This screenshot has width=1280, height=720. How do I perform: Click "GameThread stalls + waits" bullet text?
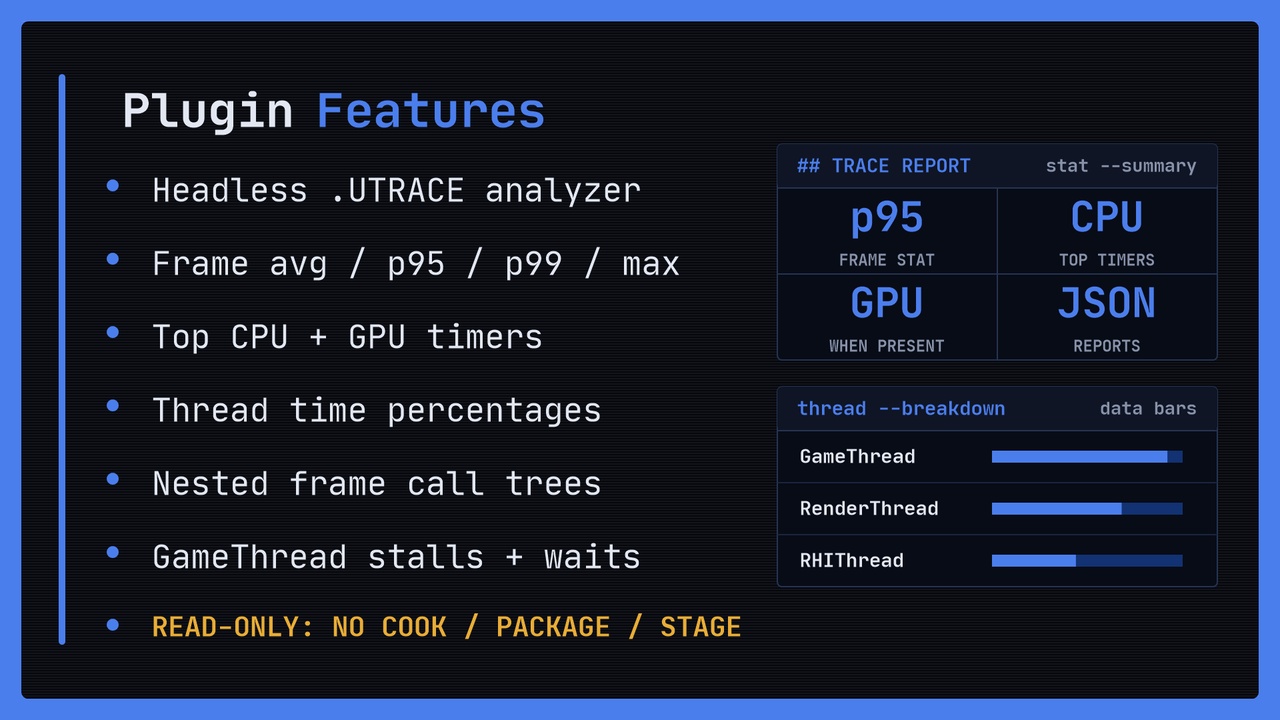(396, 557)
